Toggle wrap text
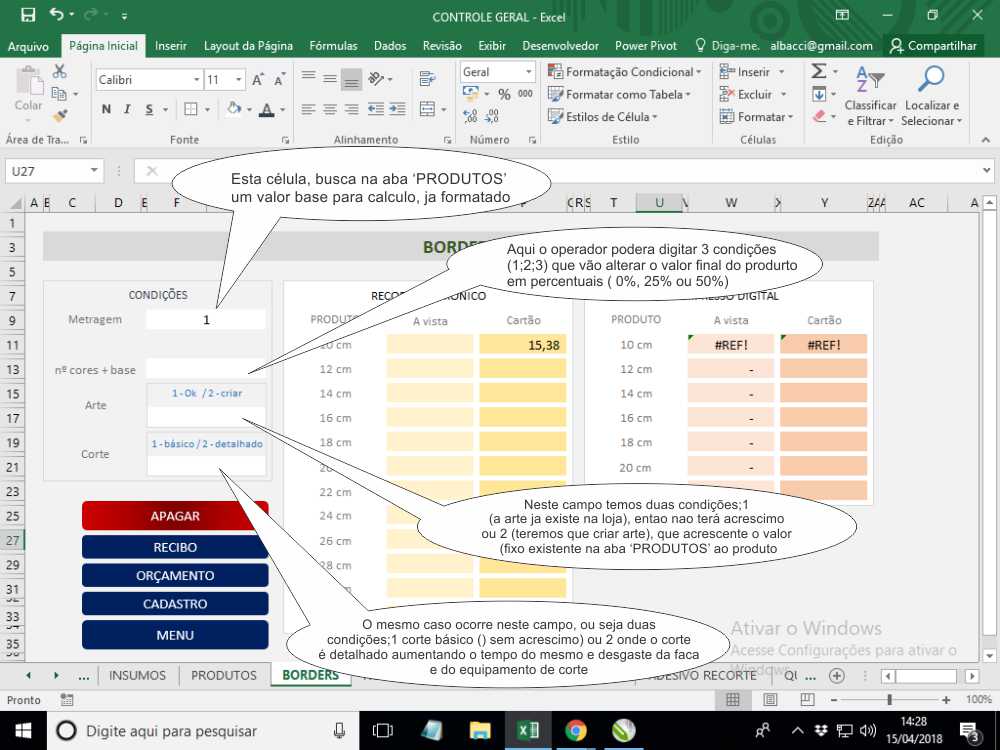Viewport: 1000px width, 750px height. point(427,78)
